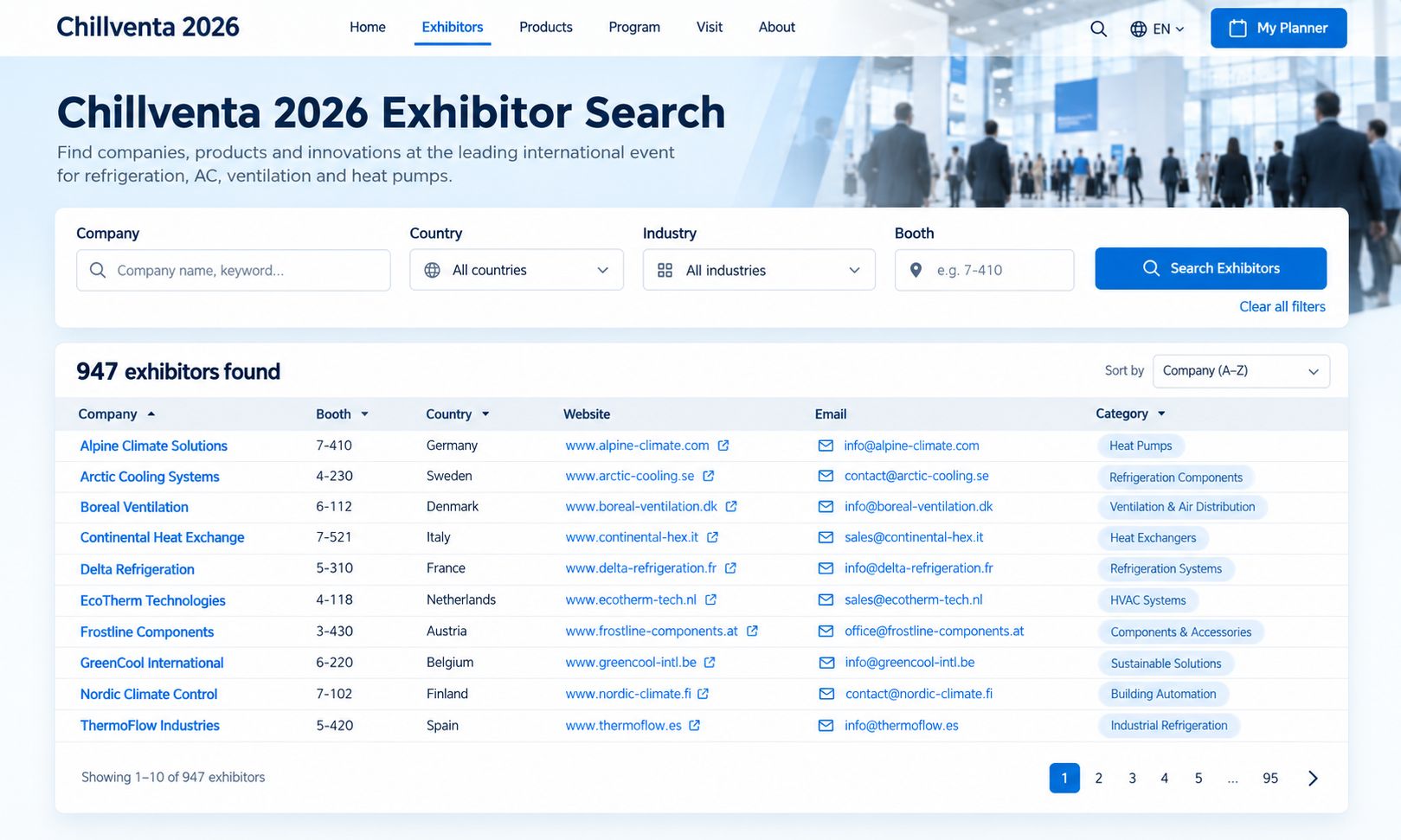Image resolution: width=1401 pixels, height=840 pixels.
Task: Click external link icon beside delta-refrigeration.fr
Action: (x=730, y=568)
